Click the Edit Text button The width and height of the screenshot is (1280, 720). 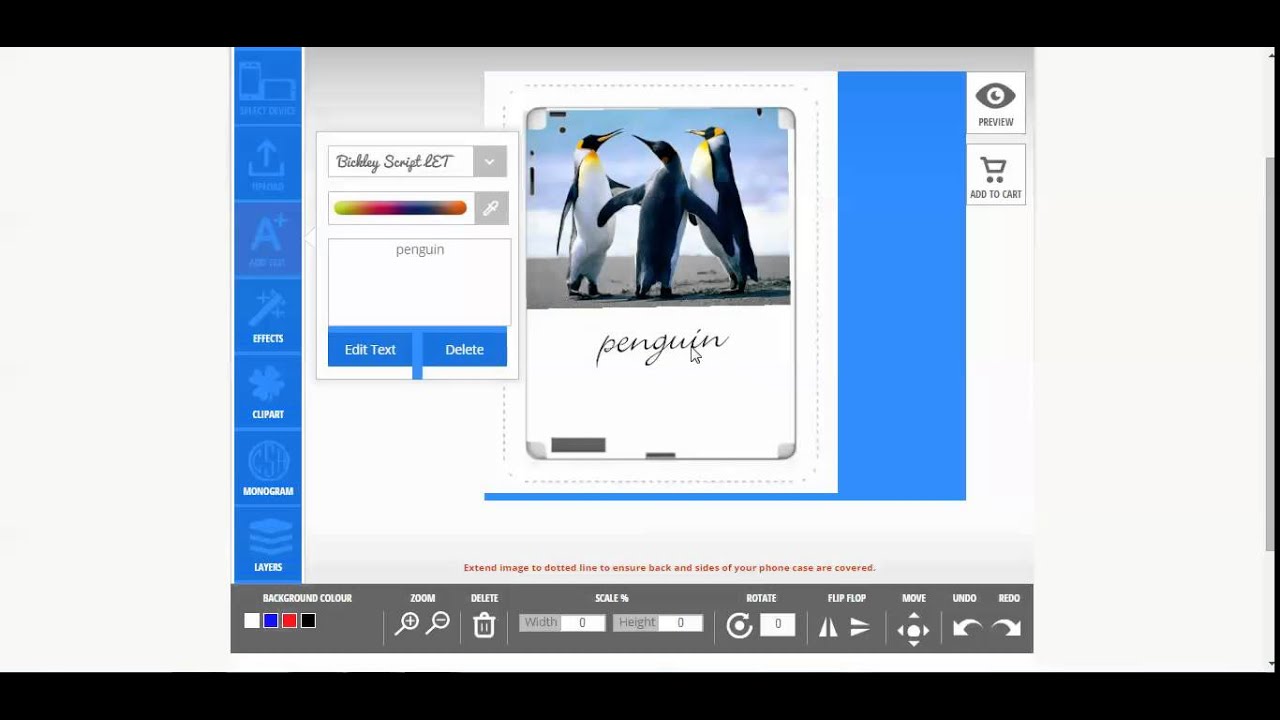pos(370,349)
